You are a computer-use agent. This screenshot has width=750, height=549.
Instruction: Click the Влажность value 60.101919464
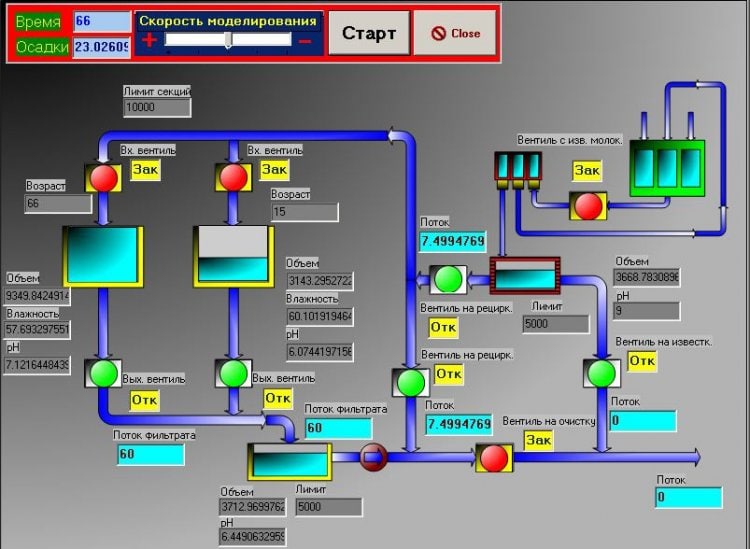point(320,317)
